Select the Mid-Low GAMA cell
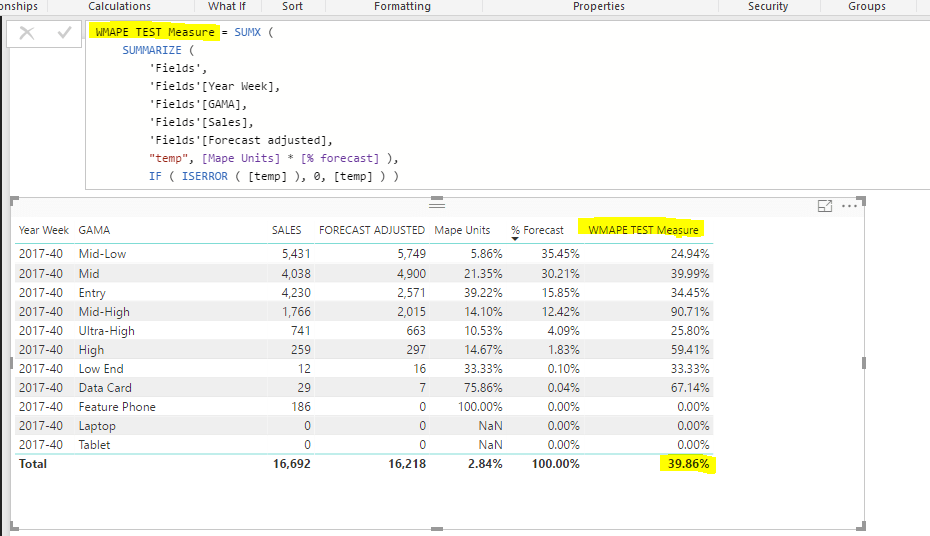This screenshot has height=536, width=930. [102, 254]
